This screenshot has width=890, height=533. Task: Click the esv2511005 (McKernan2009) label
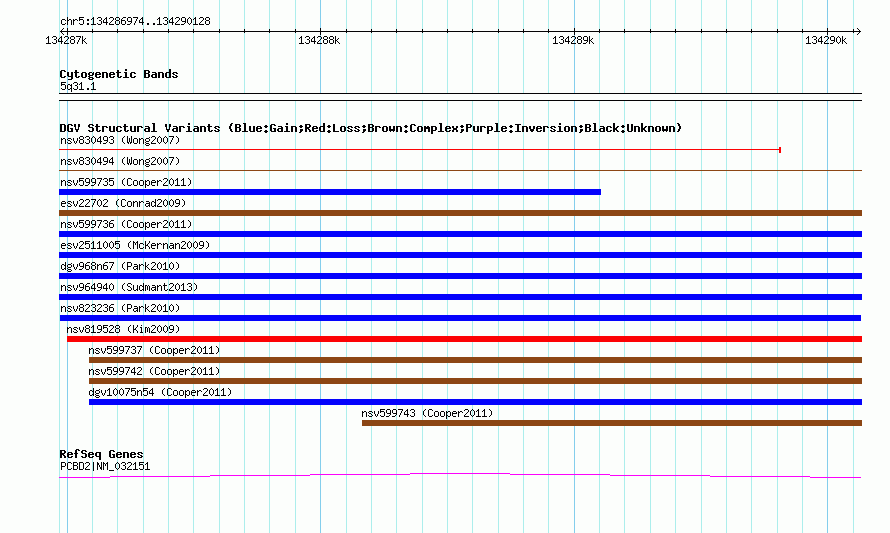(x=135, y=245)
